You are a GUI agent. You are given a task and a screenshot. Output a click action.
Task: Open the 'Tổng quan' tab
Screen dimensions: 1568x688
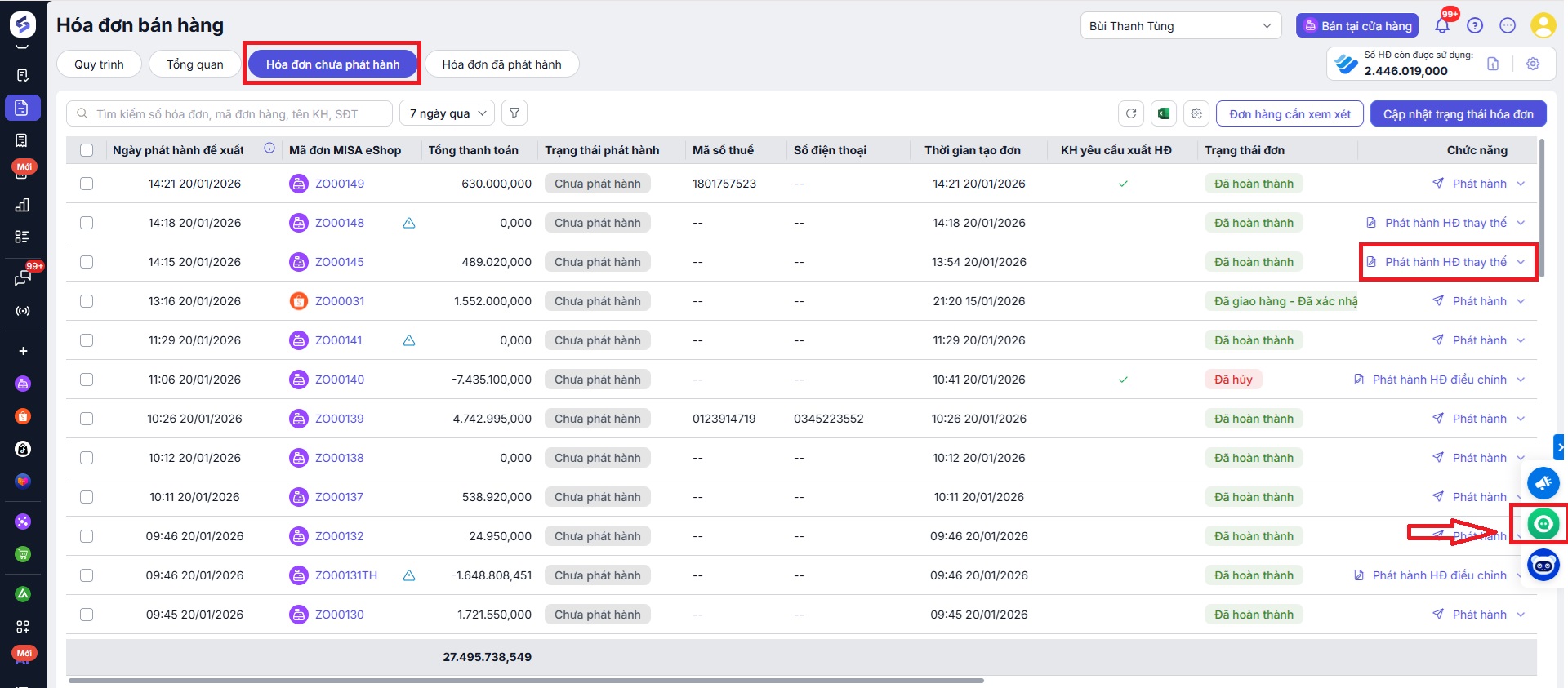click(x=194, y=64)
